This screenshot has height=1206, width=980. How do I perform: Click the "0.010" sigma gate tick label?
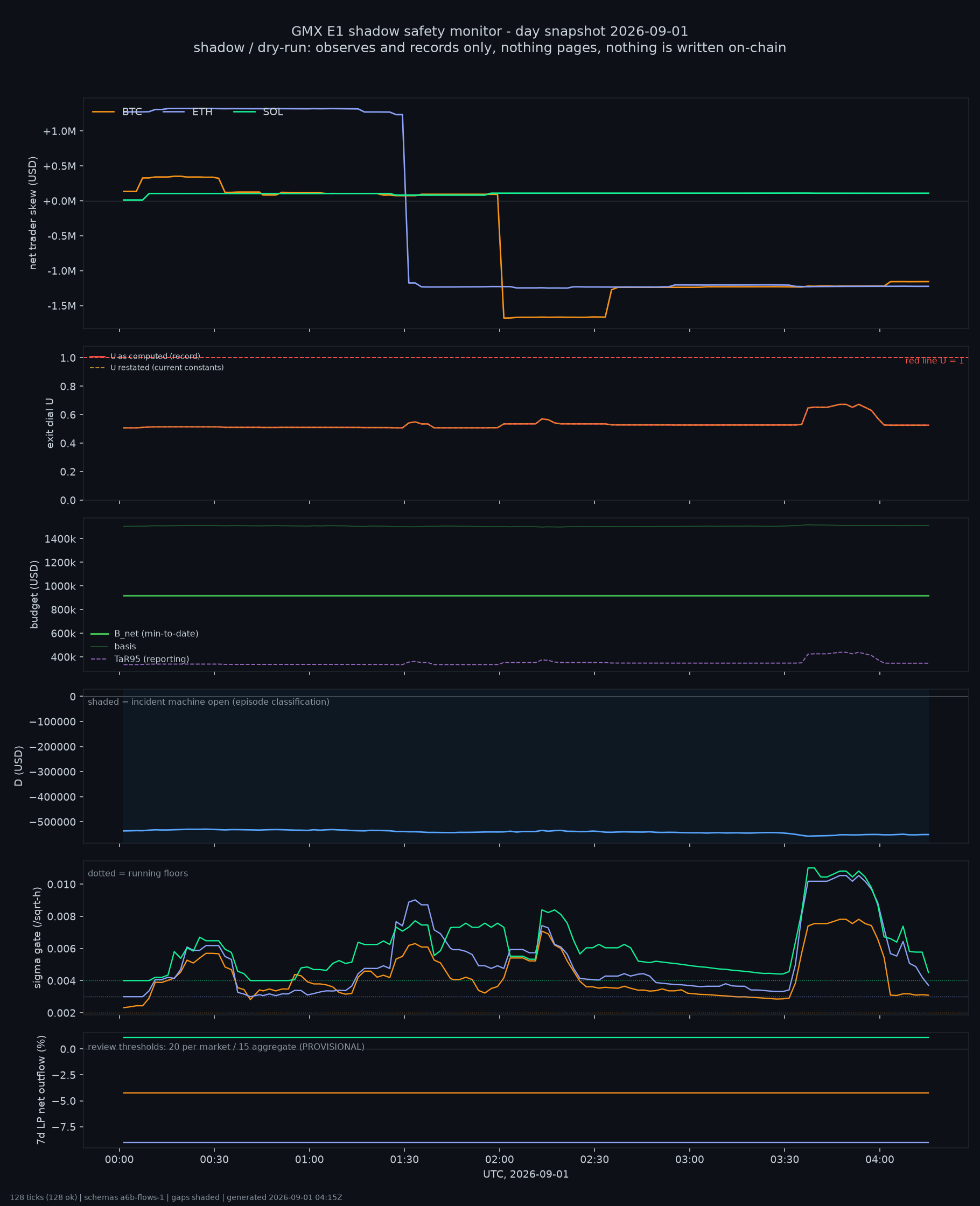click(62, 885)
